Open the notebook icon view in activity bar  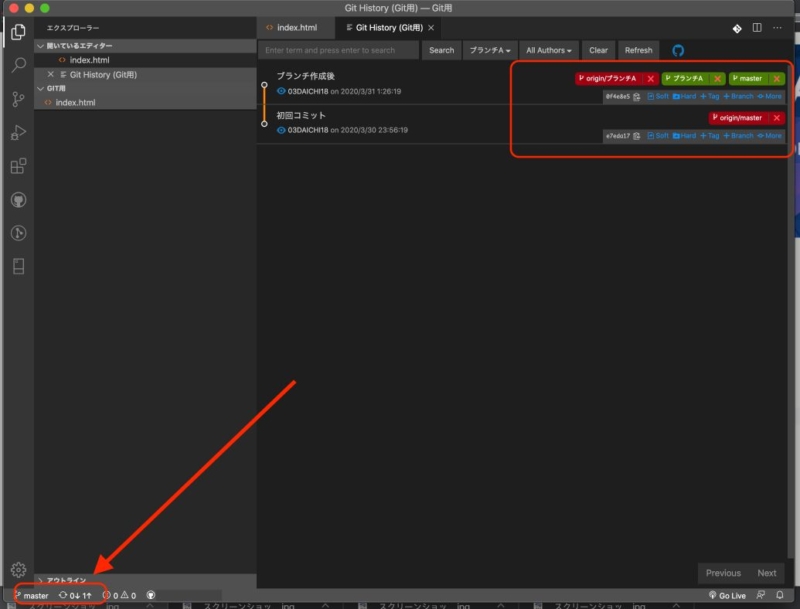coord(18,266)
